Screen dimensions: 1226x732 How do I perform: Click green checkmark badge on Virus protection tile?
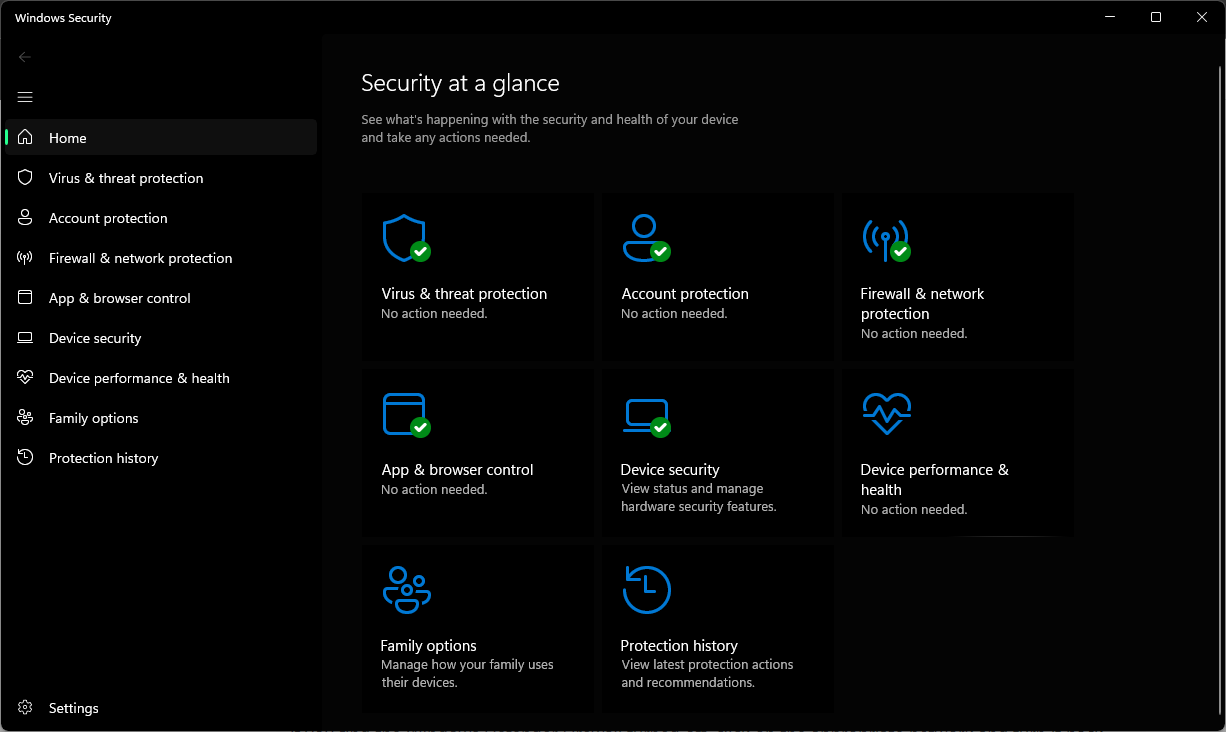[421, 252]
